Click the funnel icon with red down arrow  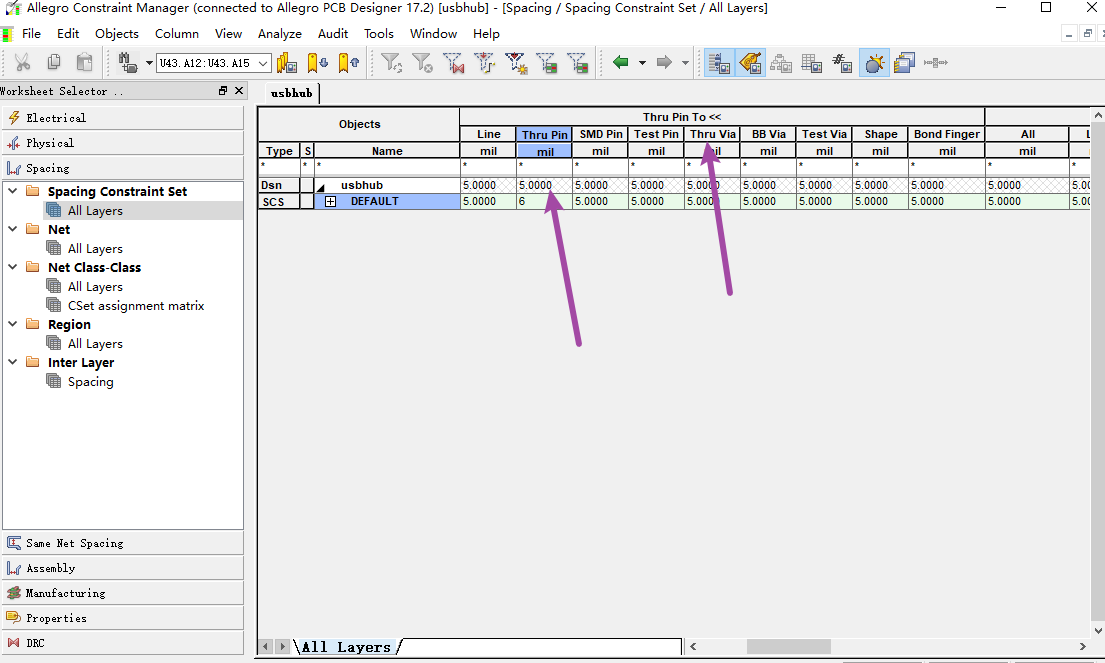click(485, 63)
